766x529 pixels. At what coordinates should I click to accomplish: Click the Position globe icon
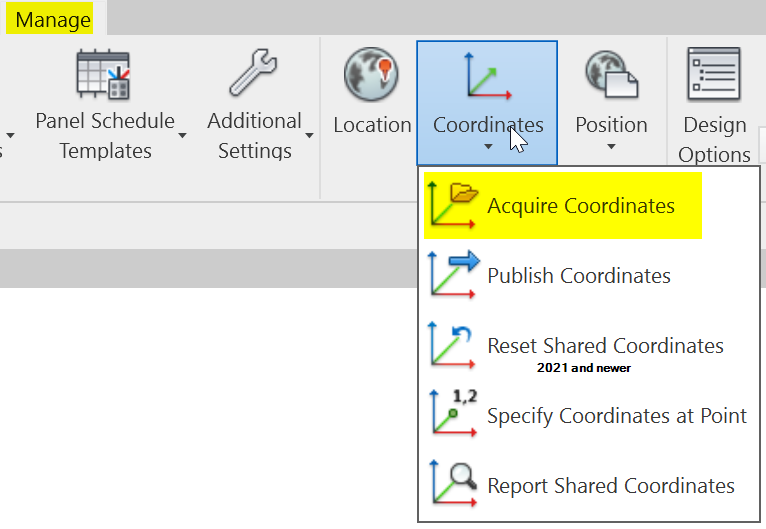click(611, 76)
